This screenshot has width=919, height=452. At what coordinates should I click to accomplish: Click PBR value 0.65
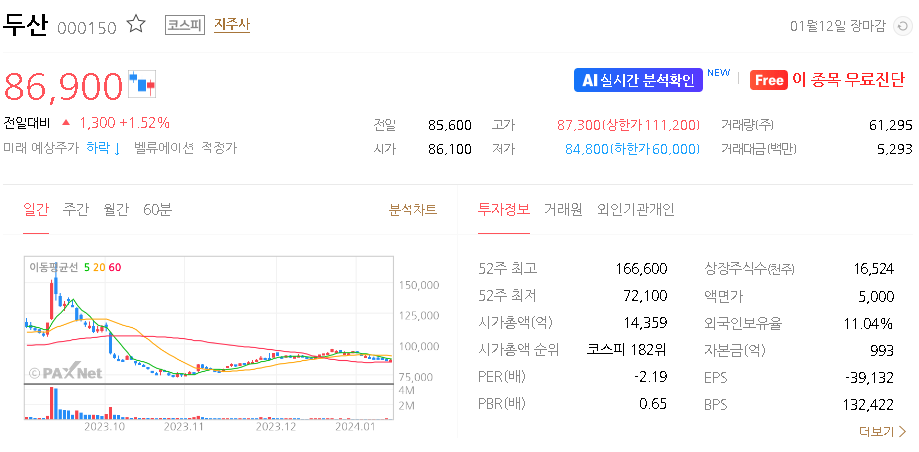point(654,404)
